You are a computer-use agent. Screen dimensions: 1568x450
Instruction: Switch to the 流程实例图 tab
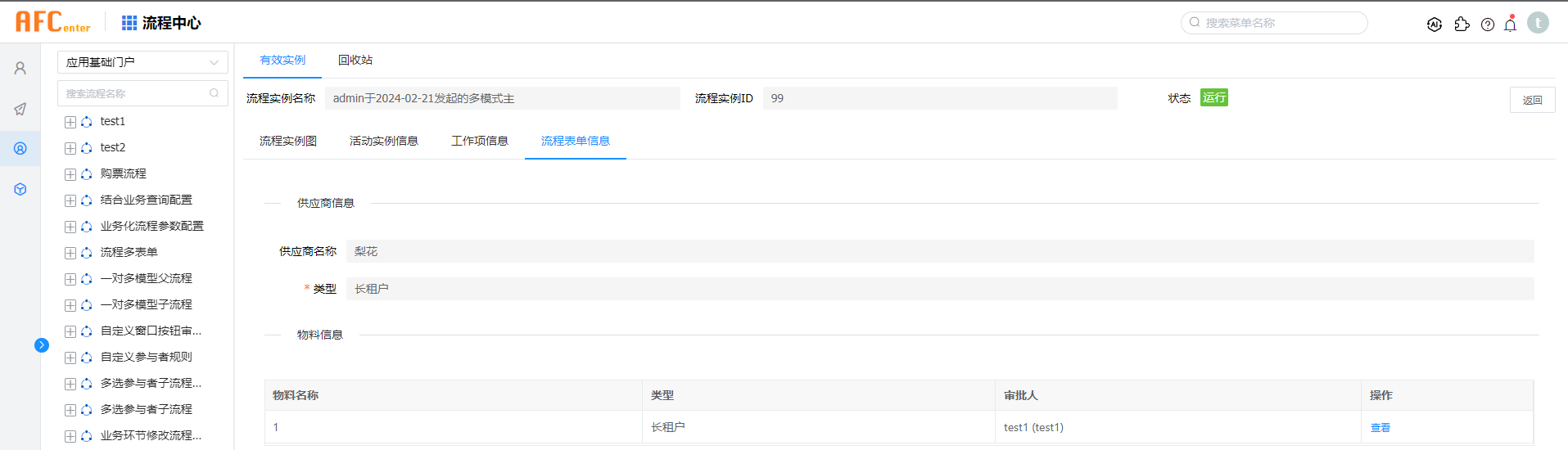click(287, 141)
